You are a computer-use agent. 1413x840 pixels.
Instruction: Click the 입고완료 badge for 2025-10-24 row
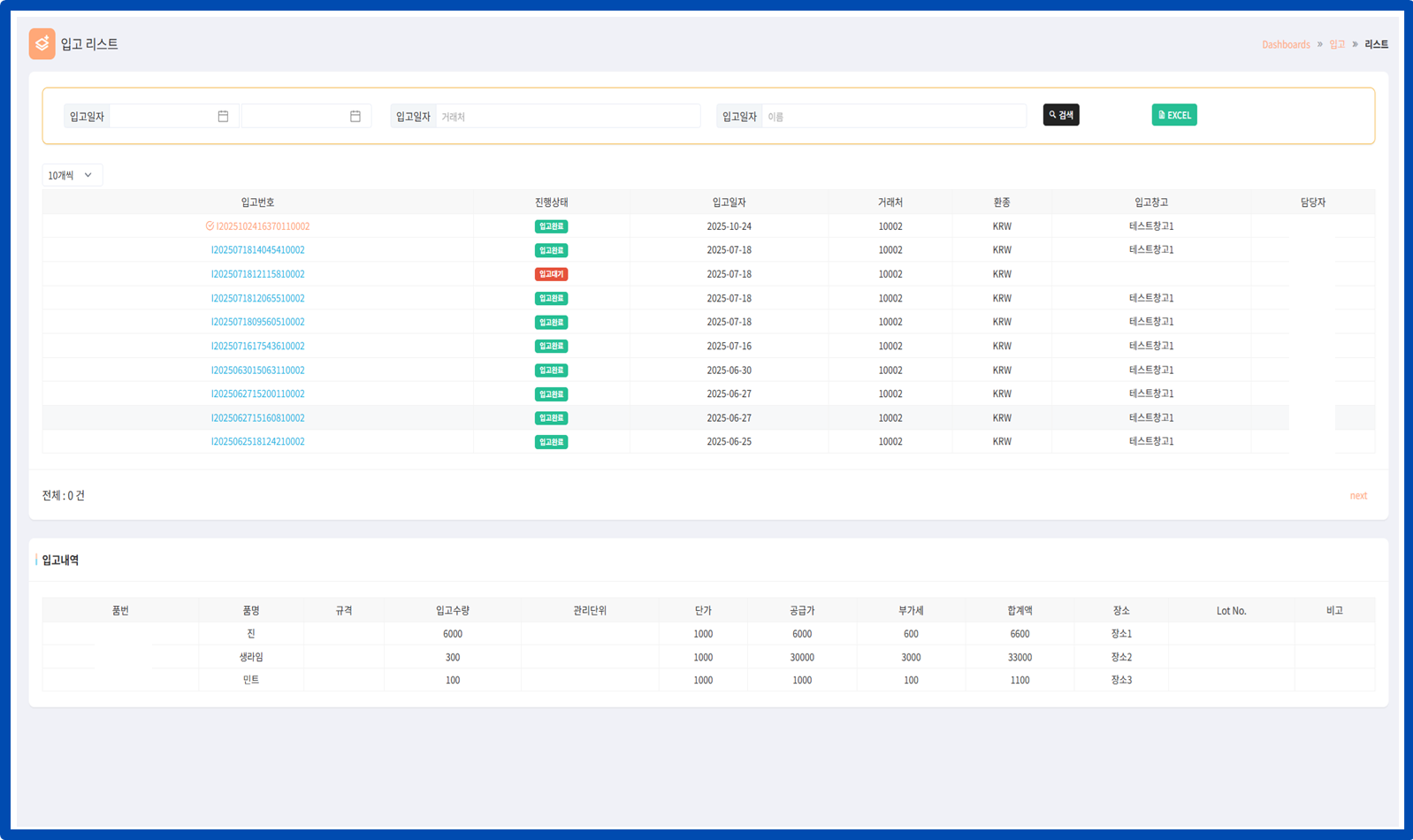[x=551, y=226]
